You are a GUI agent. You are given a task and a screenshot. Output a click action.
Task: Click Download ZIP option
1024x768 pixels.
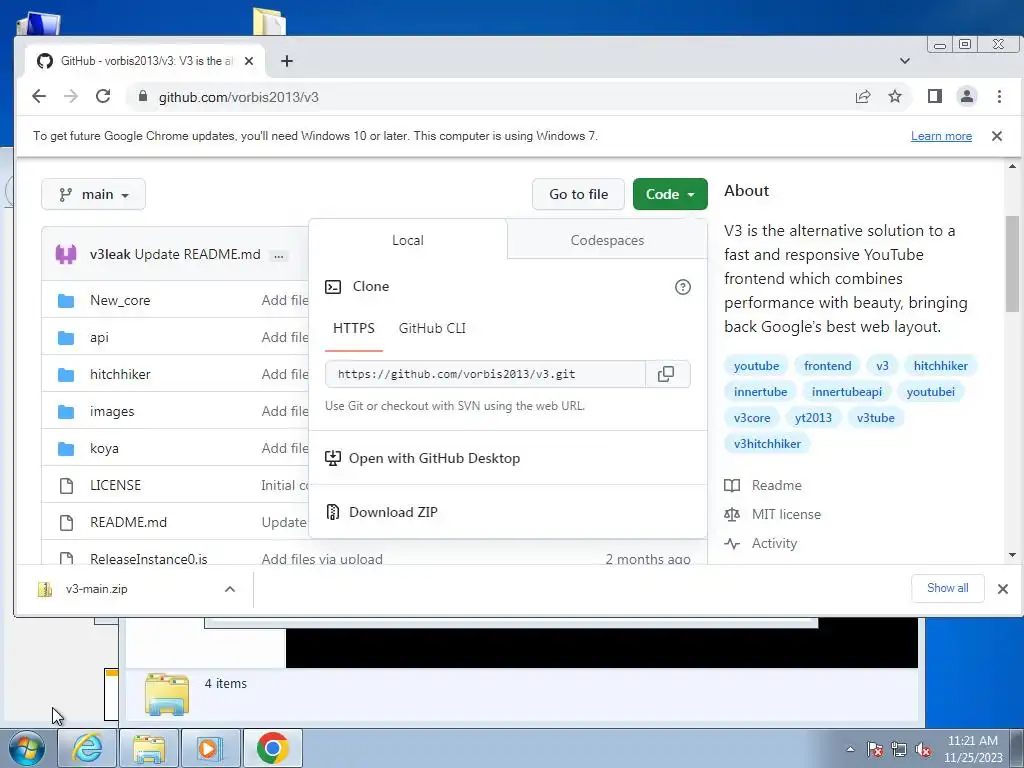393,513
